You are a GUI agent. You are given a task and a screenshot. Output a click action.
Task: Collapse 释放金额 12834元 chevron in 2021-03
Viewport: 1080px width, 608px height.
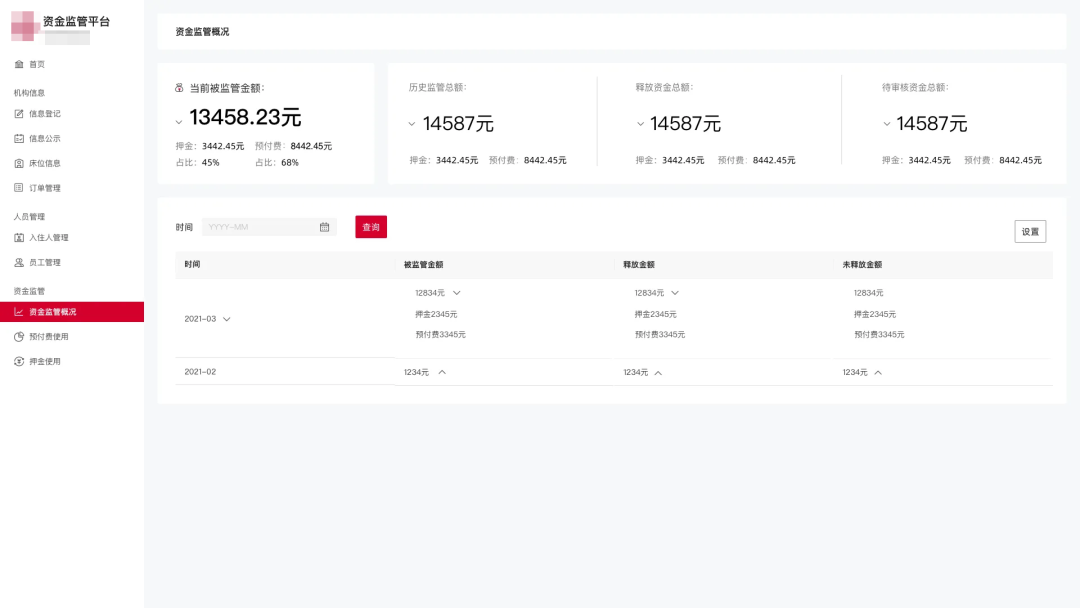tap(675, 293)
